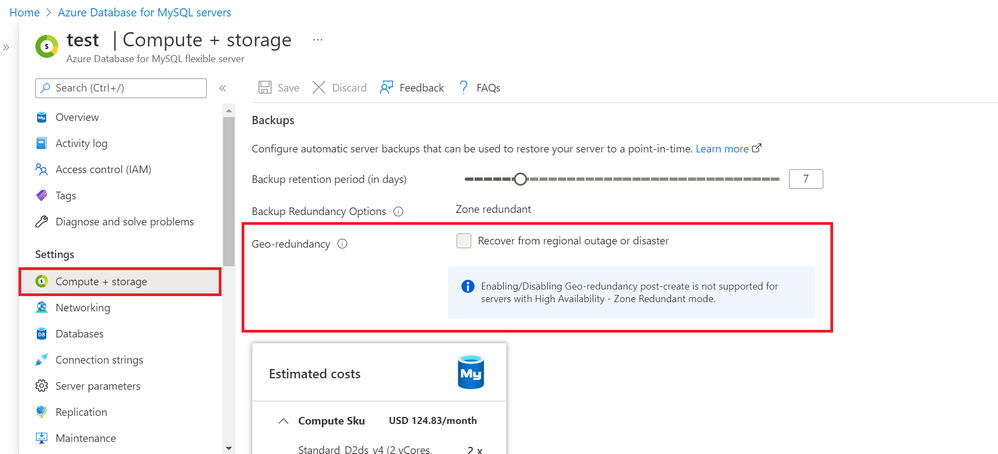The width and height of the screenshot is (998, 454).
Task: Click the search magnifier icon
Action: (46, 88)
